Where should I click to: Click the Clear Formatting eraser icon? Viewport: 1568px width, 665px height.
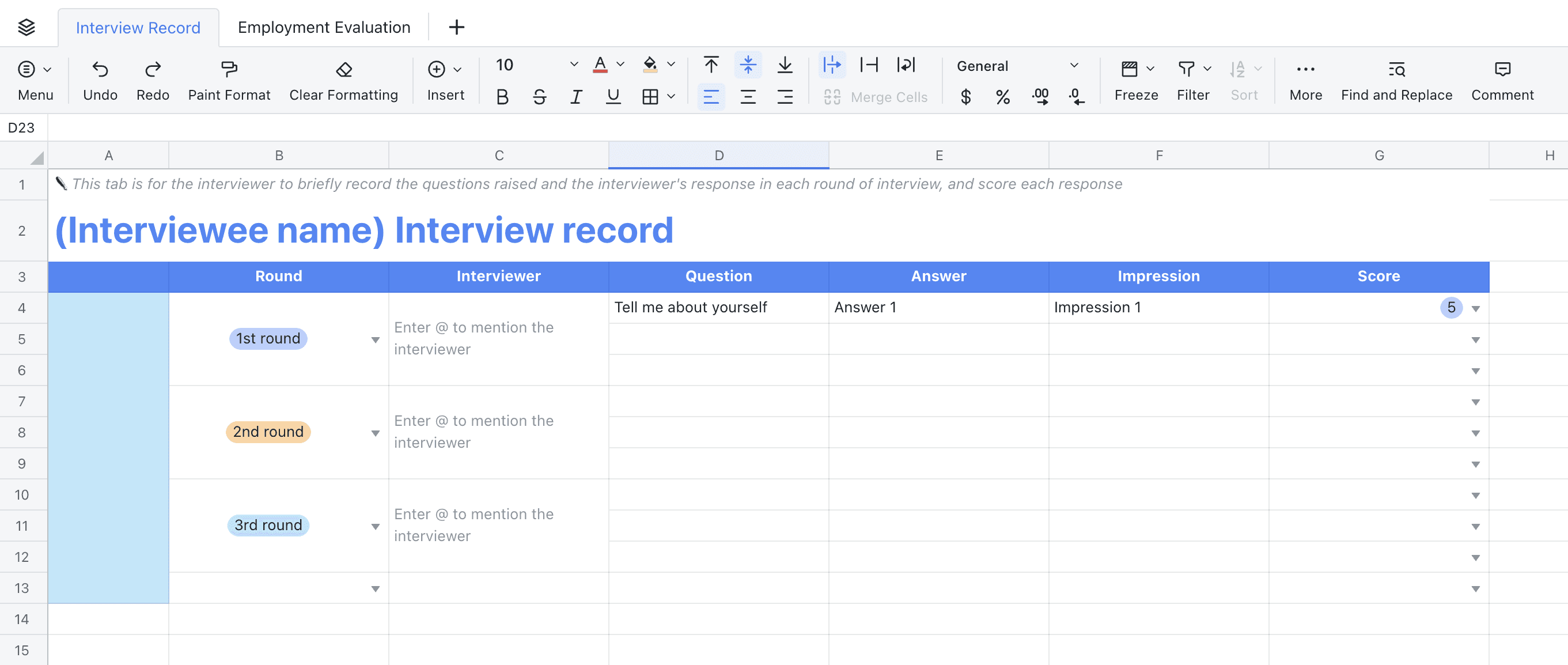click(x=343, y=69)
